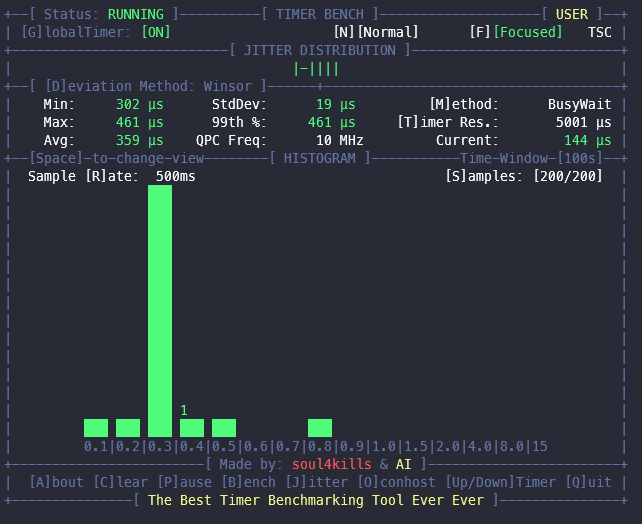
Task: Click the soul4kills author name
Action: (x=332, y=464)
